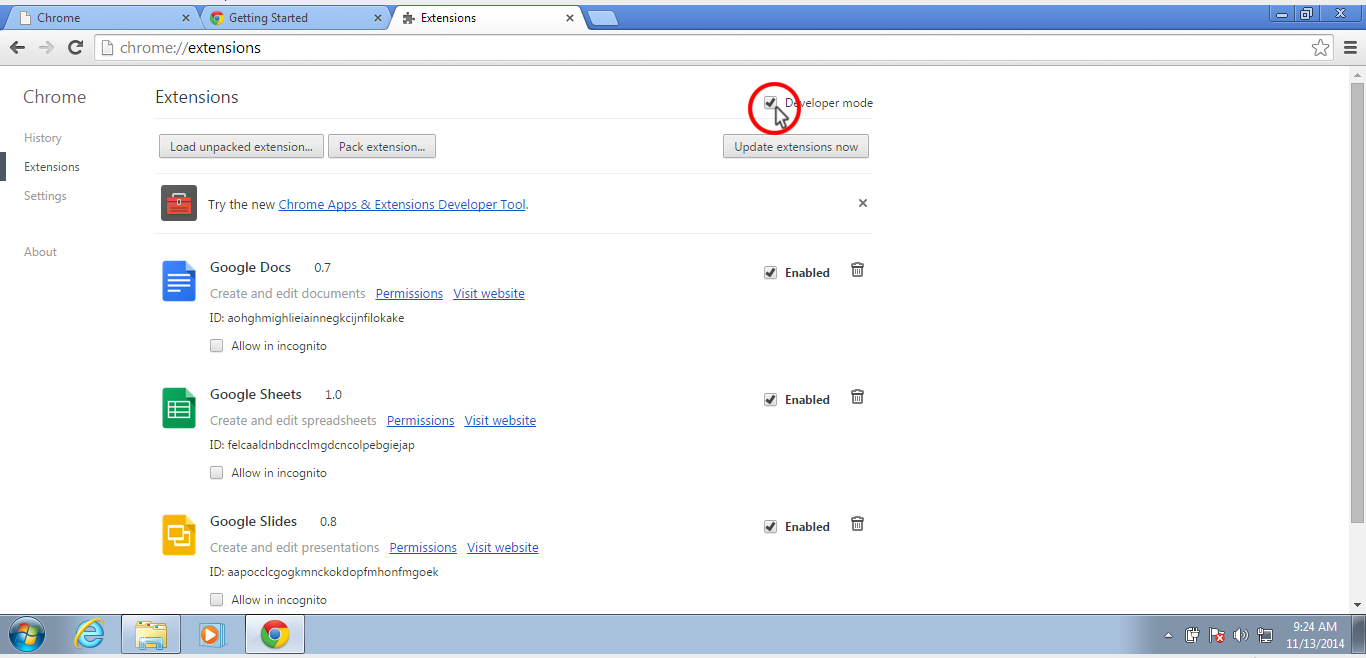
Task: Visit website link for Google Sheets
Action: tap(500, 420)
